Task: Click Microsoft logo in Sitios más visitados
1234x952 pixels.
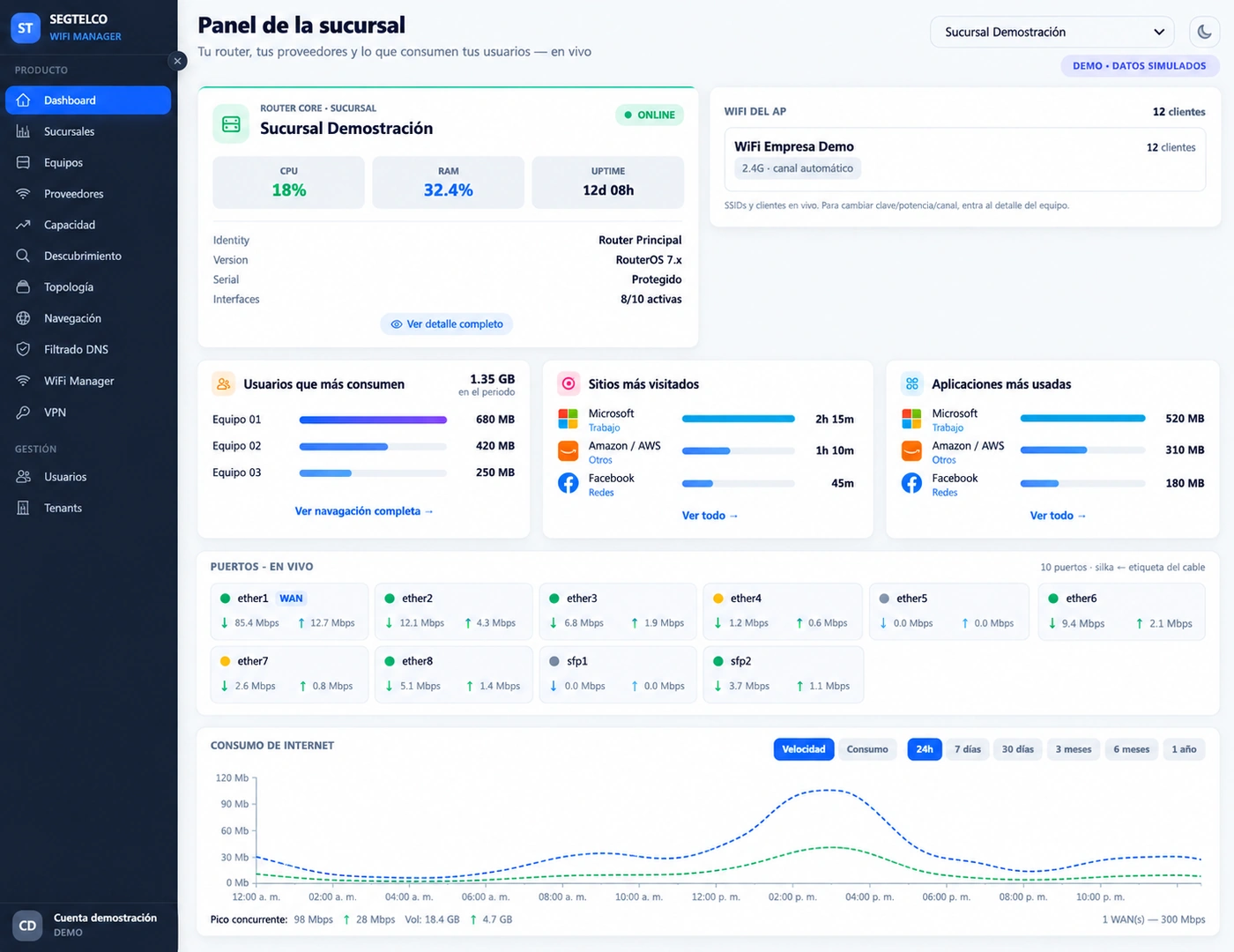Action: pos(569,419)
